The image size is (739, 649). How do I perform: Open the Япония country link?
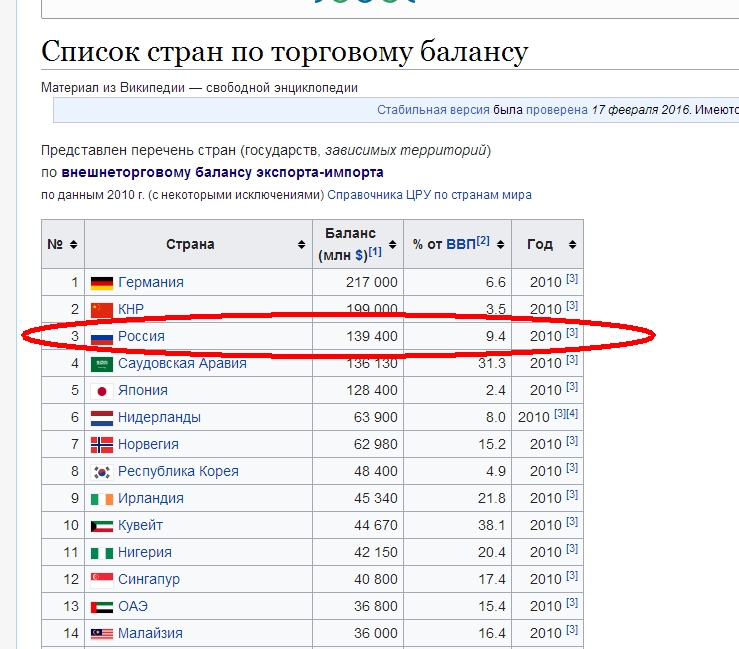click(143, 390)
